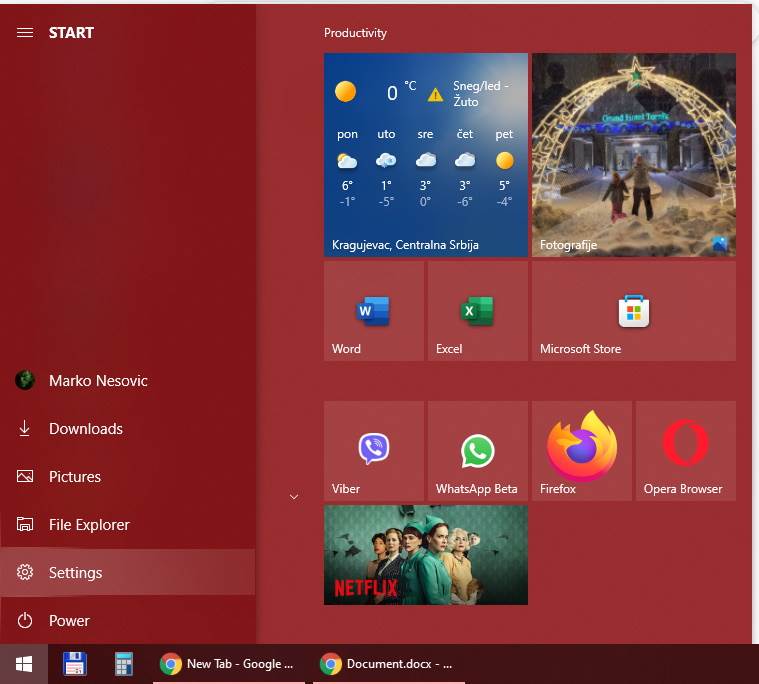
Task: Open the Power options
Action: click(128, 620)
